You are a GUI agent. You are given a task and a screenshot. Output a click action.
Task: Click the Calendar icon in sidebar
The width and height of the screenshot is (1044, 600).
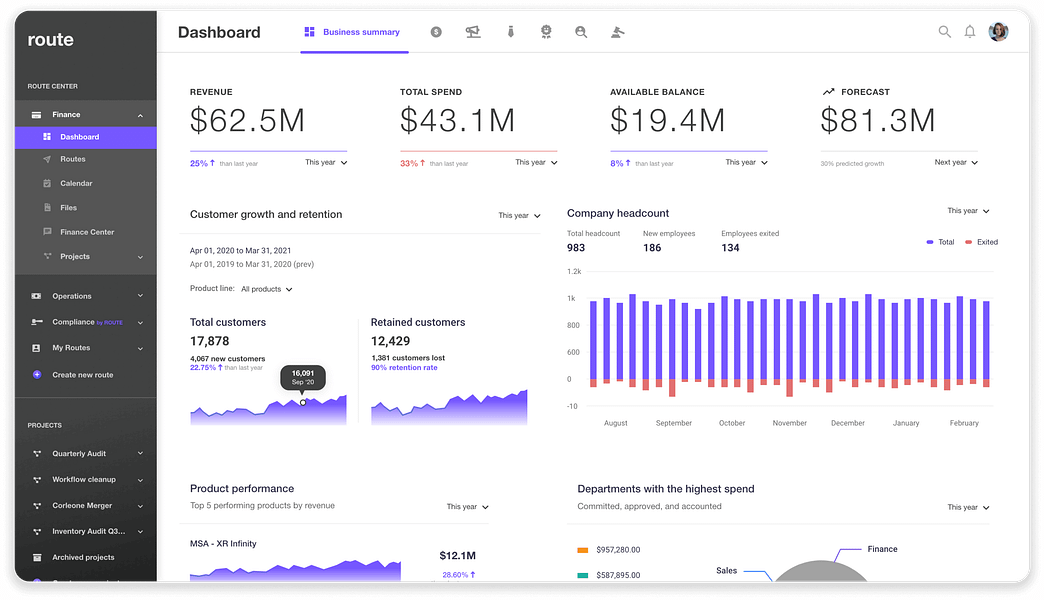click(x=47, y=183)
